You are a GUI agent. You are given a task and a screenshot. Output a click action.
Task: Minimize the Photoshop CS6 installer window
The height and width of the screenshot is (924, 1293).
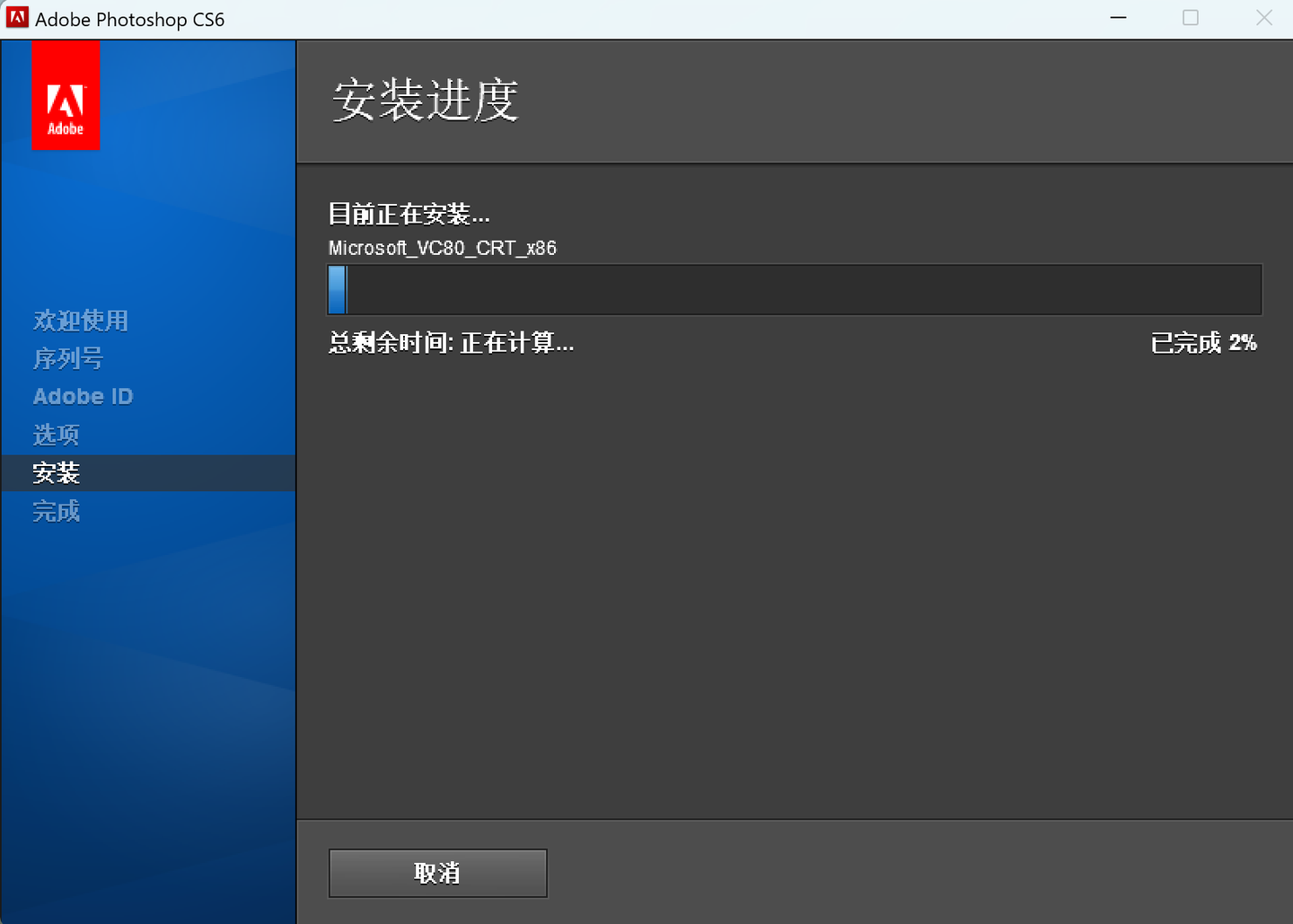click(1118, 18)
